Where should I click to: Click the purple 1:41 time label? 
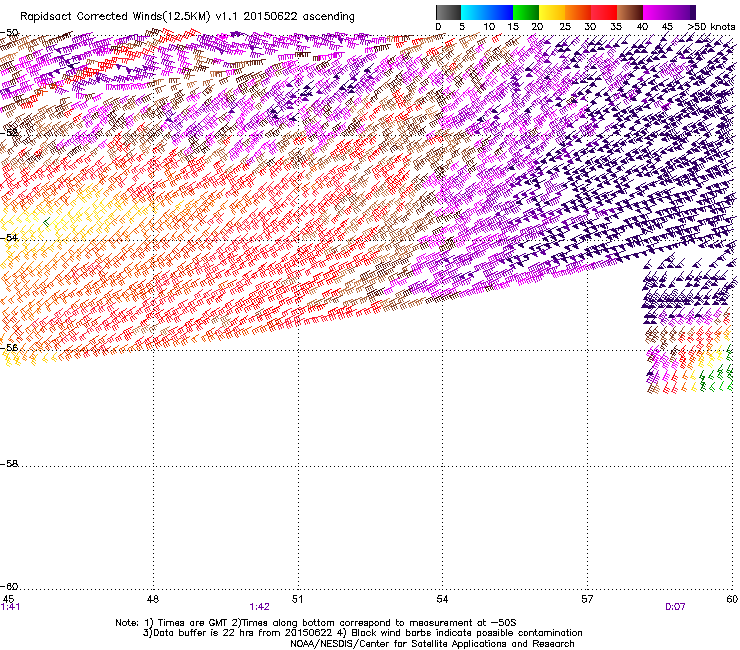(x=10, y=607)
